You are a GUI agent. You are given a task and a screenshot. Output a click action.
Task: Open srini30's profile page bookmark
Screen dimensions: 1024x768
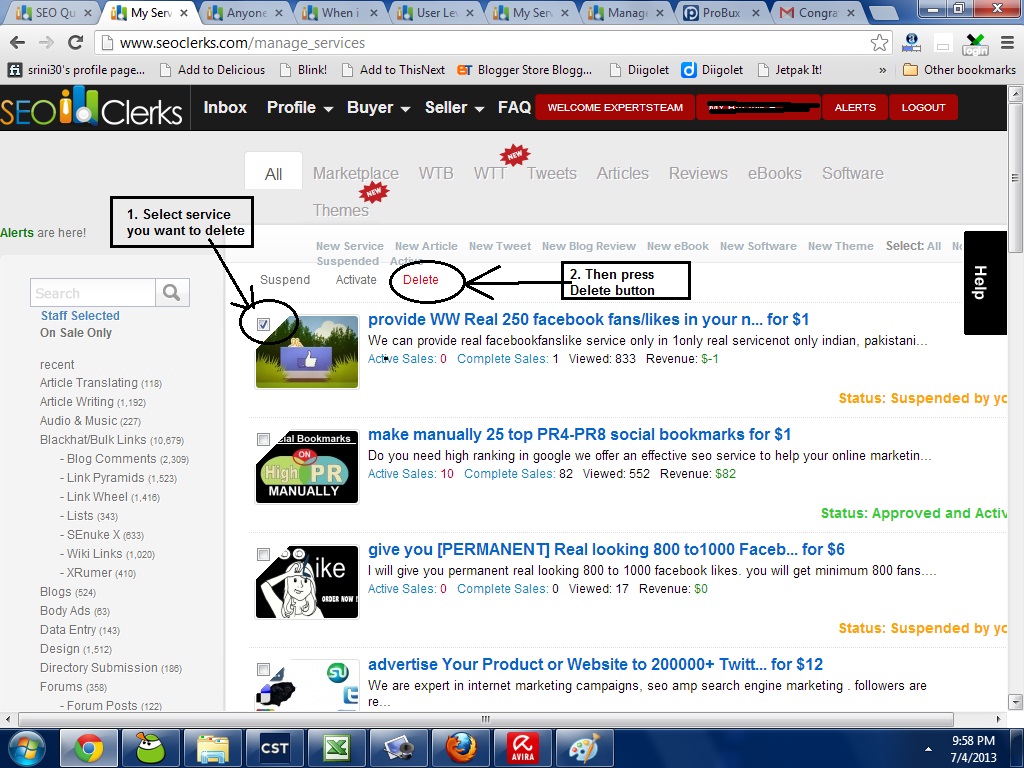(76, 69)
